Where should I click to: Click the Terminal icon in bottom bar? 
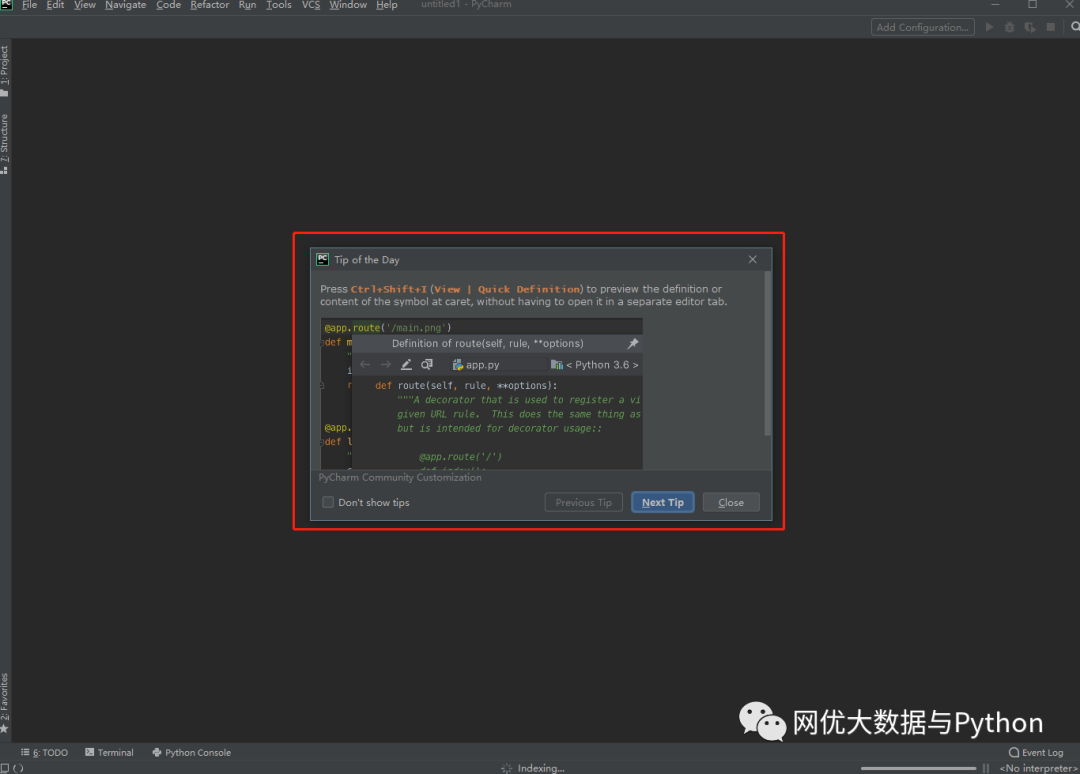click(x=90, y=752)
